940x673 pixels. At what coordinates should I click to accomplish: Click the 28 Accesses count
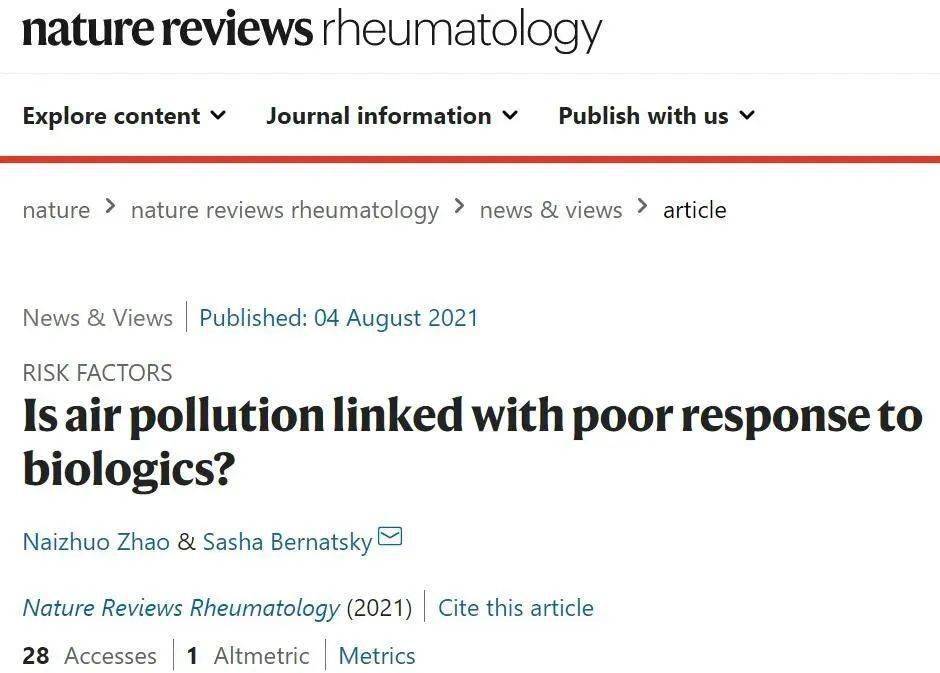[x=89, y=656]
